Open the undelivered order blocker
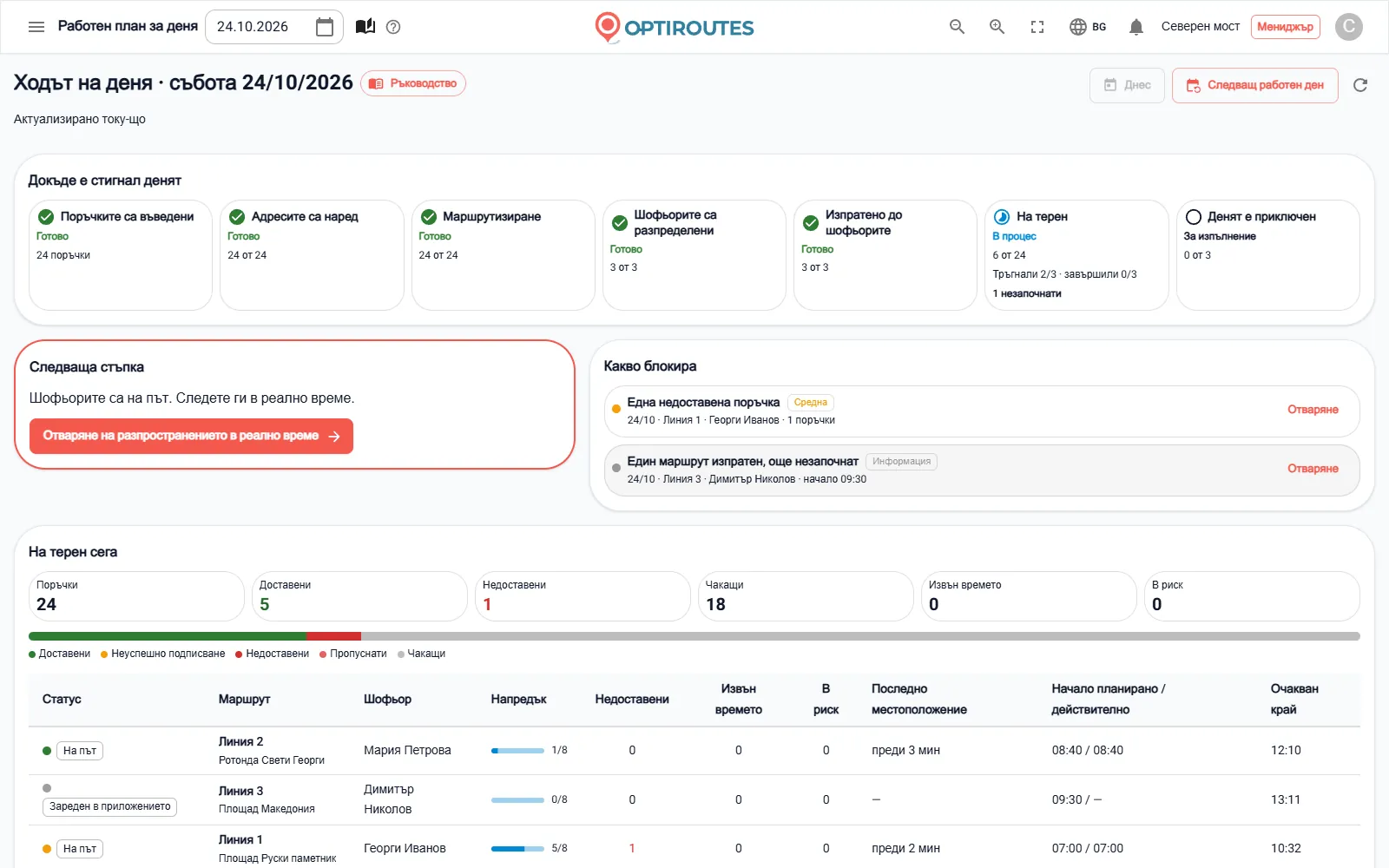This screenshot has width=1389, height=868. pyautogui.click(x=1313, y=410)
